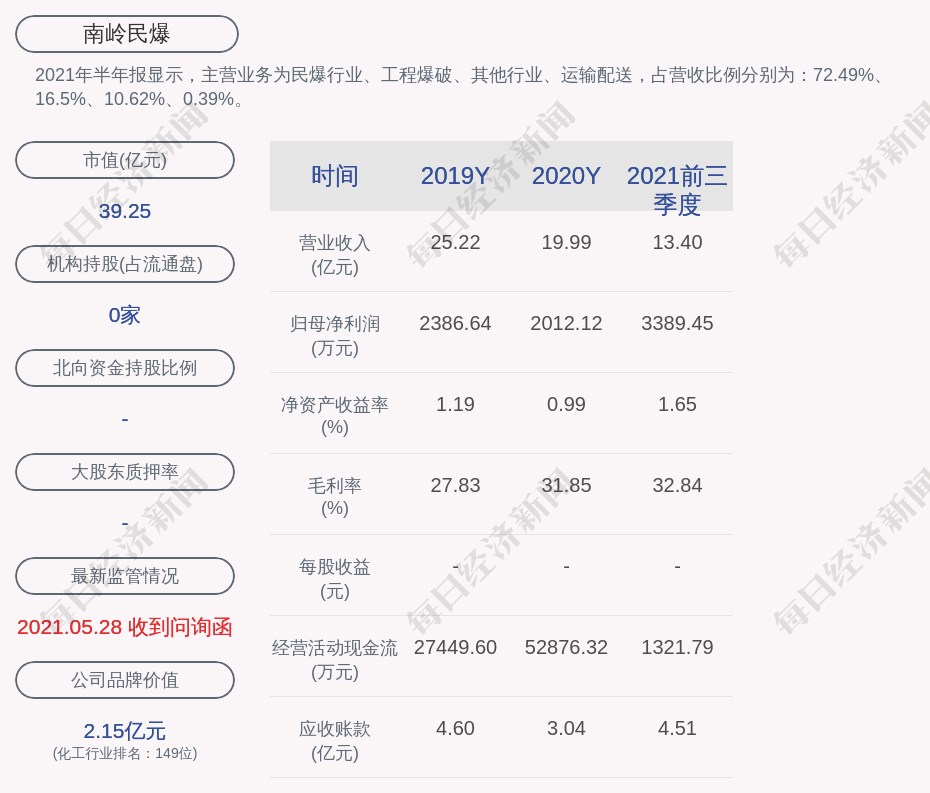The width and height of the screenshot is (930, 793).
Task: Click the 营业收入(亿元) row label
Action: (335, 255)
